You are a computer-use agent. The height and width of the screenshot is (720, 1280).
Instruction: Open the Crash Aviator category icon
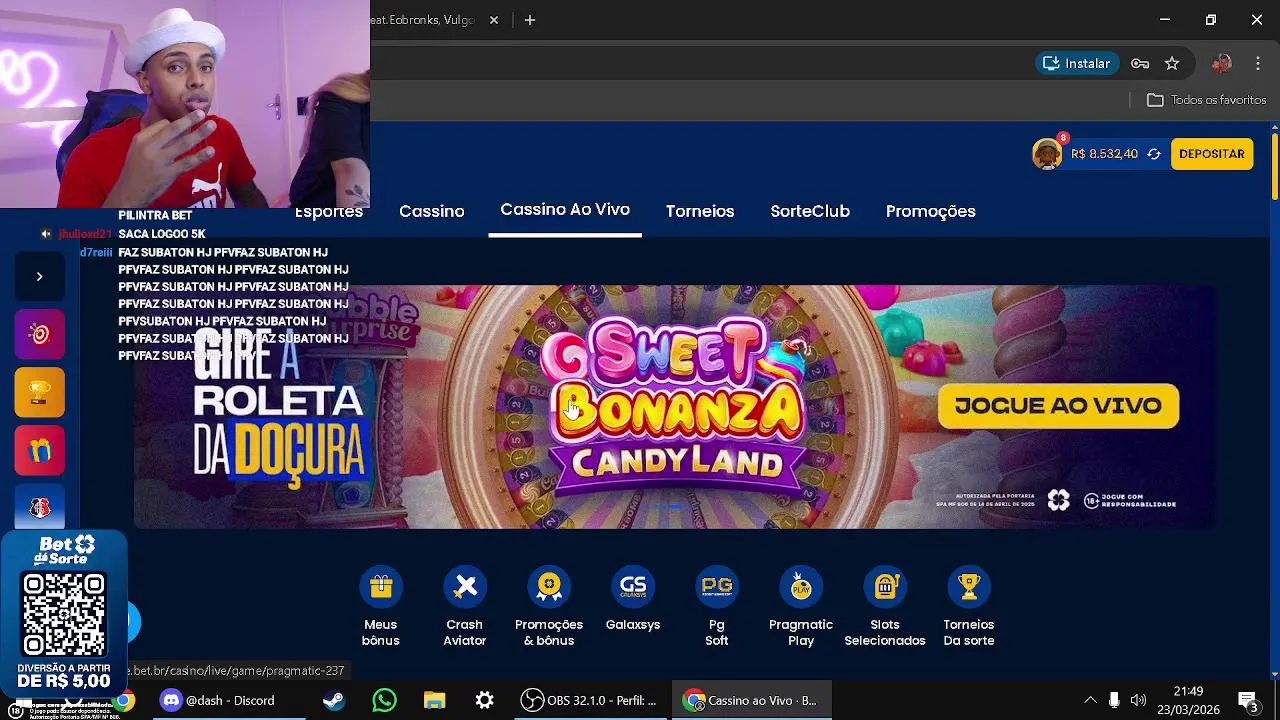[x=465, y=586]
